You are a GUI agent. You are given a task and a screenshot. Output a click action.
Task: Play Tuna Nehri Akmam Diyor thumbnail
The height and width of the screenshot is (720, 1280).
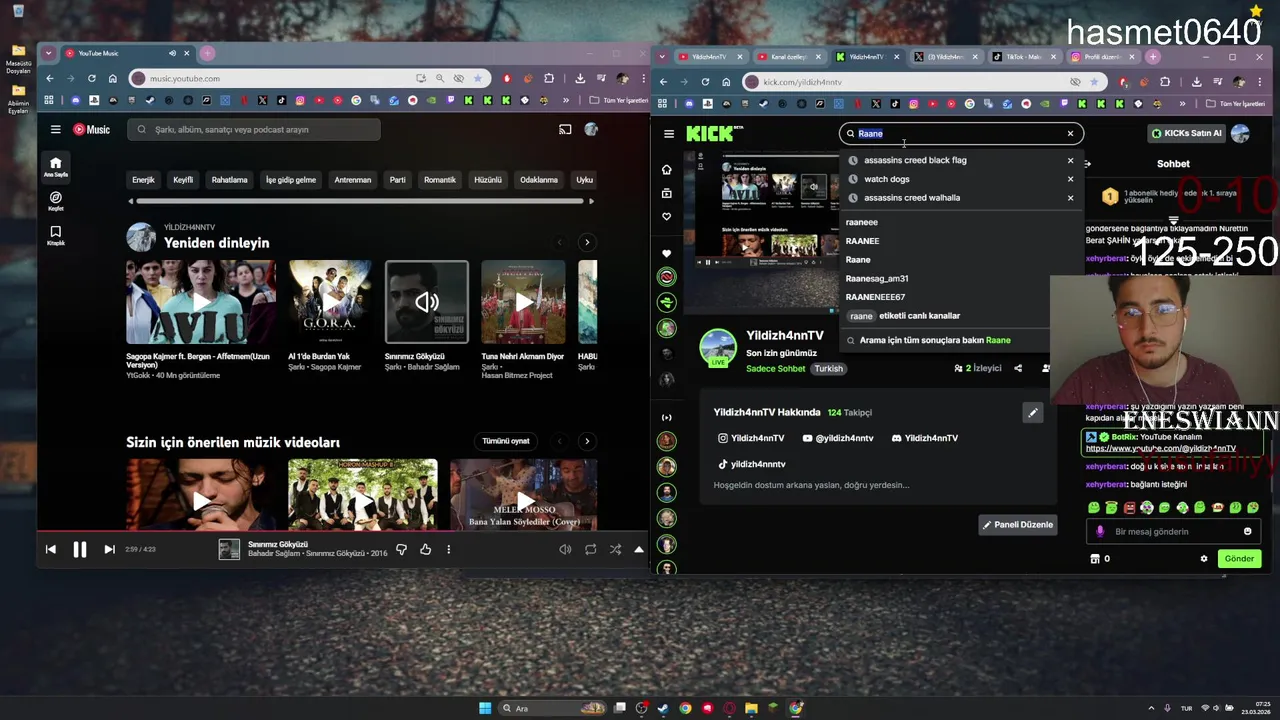pos(523,302)
